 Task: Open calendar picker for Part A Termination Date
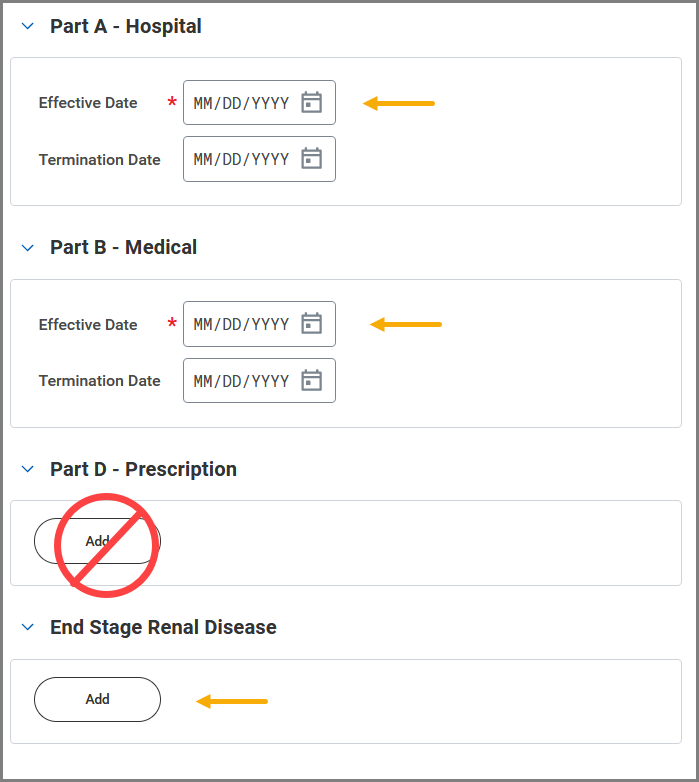312,159
